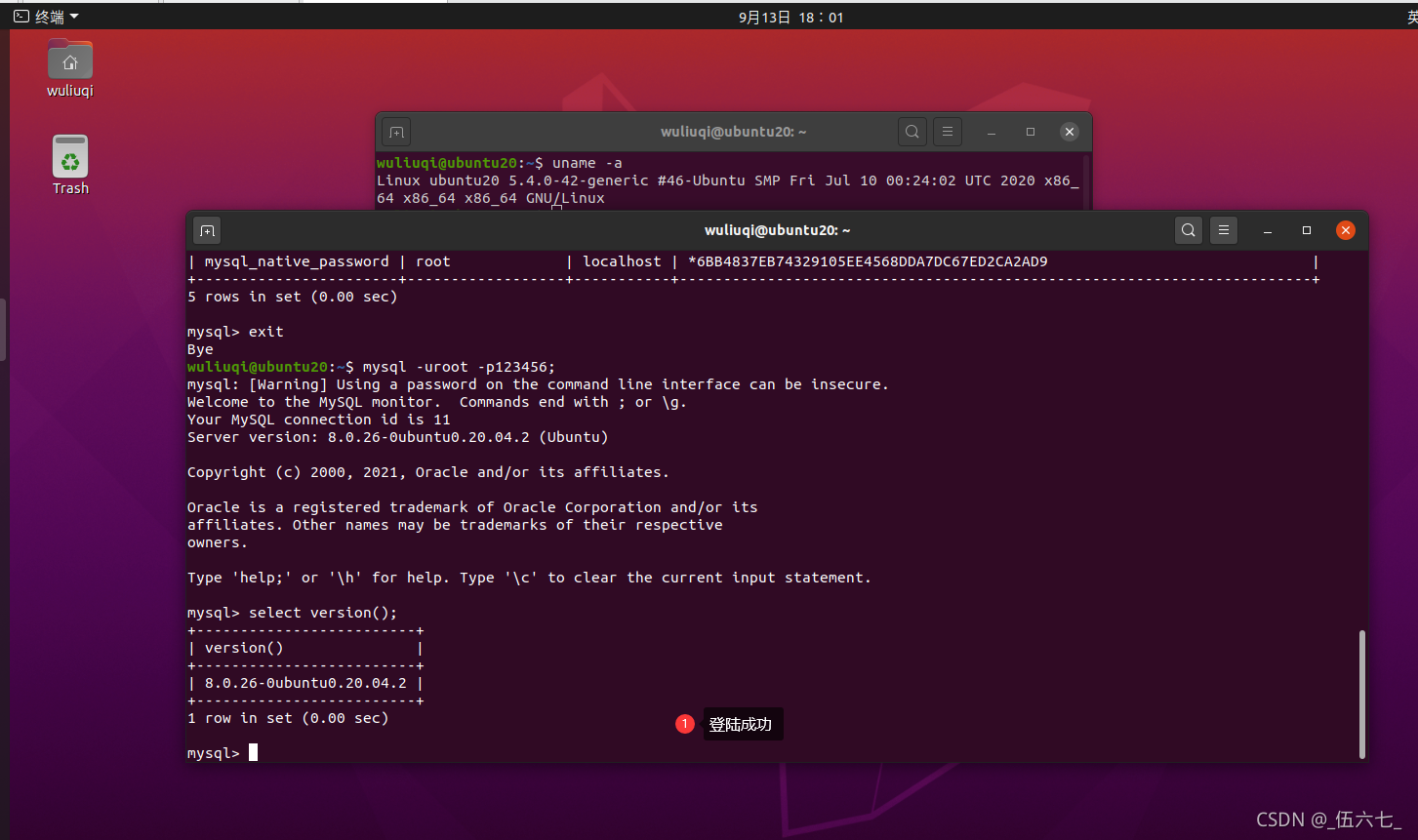Click 'Welcome to the MySQL monitor' line
This screenshot has width=1418, height=840.
[x=437, y=402]
